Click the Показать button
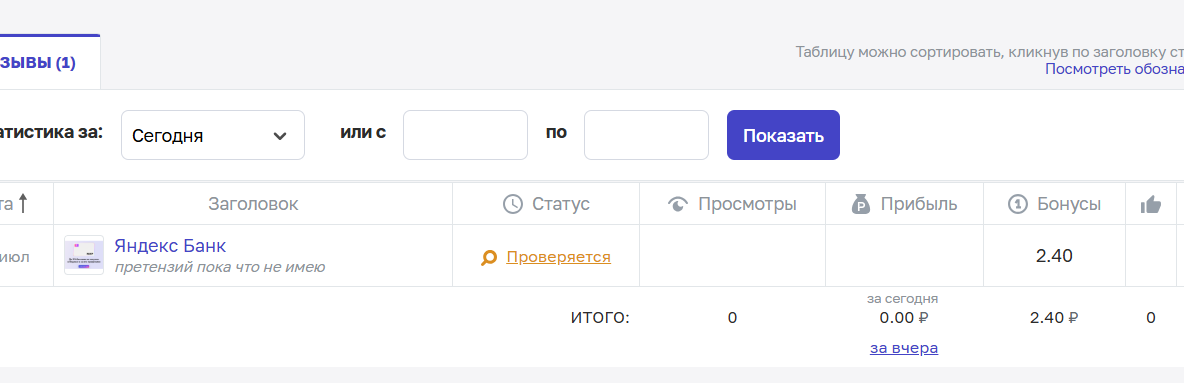The width and height of the screenshot is (1184, 383). (783, 135)
